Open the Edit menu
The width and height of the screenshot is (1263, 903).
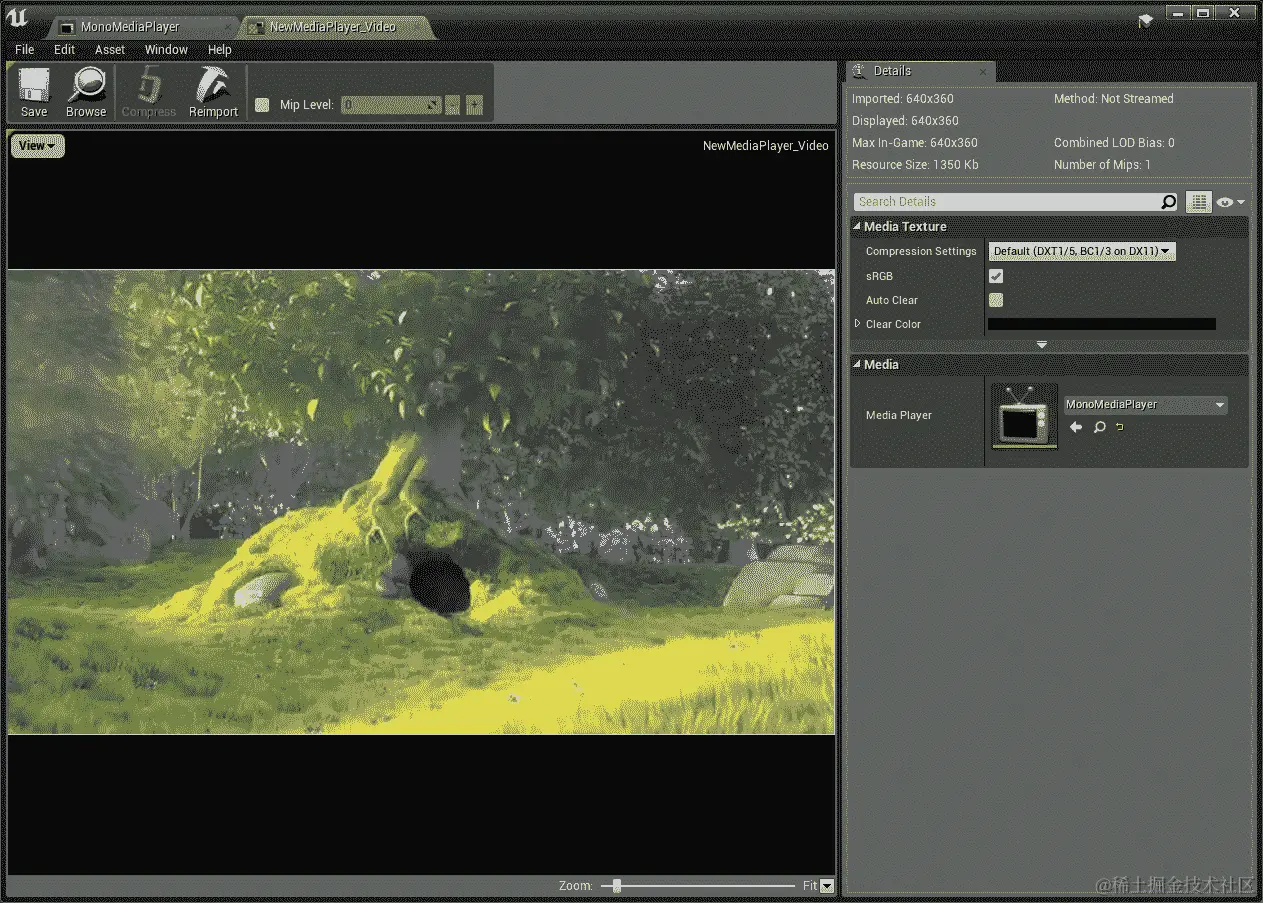pos(65,49)
